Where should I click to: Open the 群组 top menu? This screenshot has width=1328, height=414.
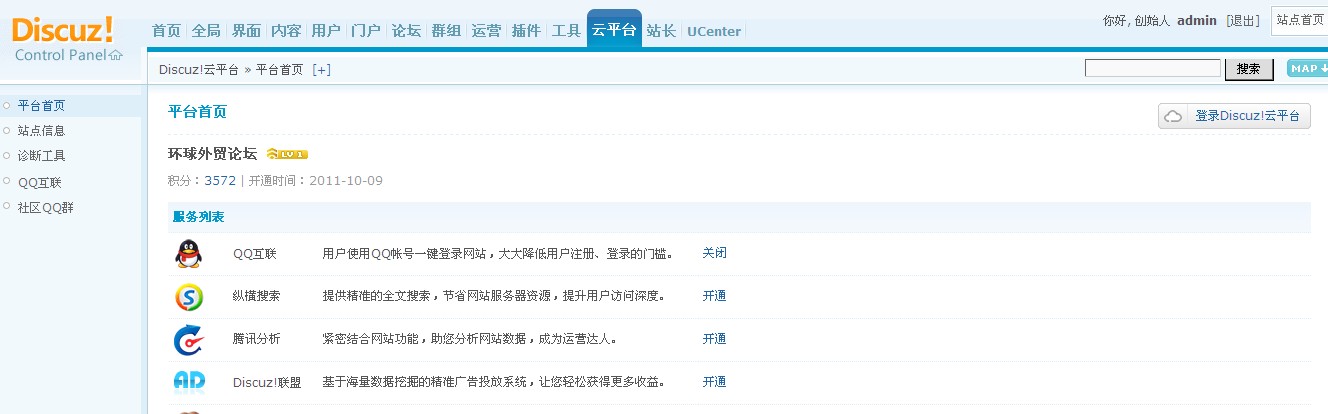click(446, 31)
